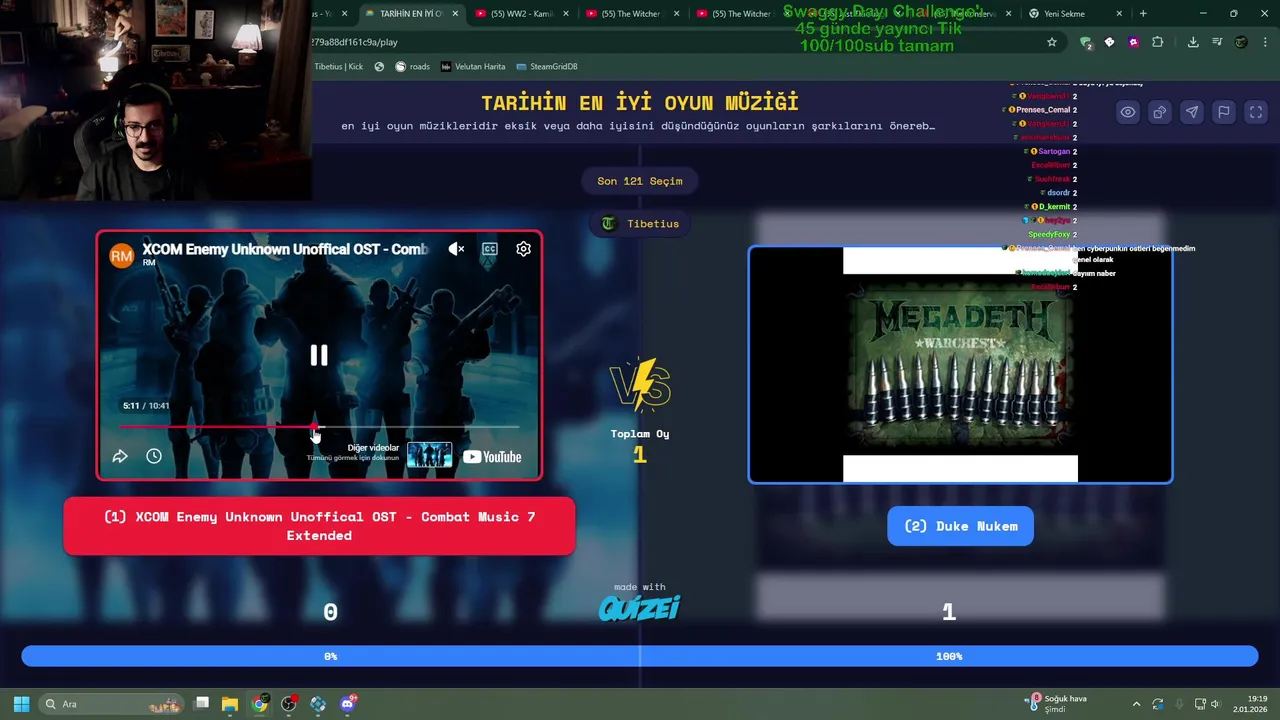Add XCOM video to Watch Later

154,456
